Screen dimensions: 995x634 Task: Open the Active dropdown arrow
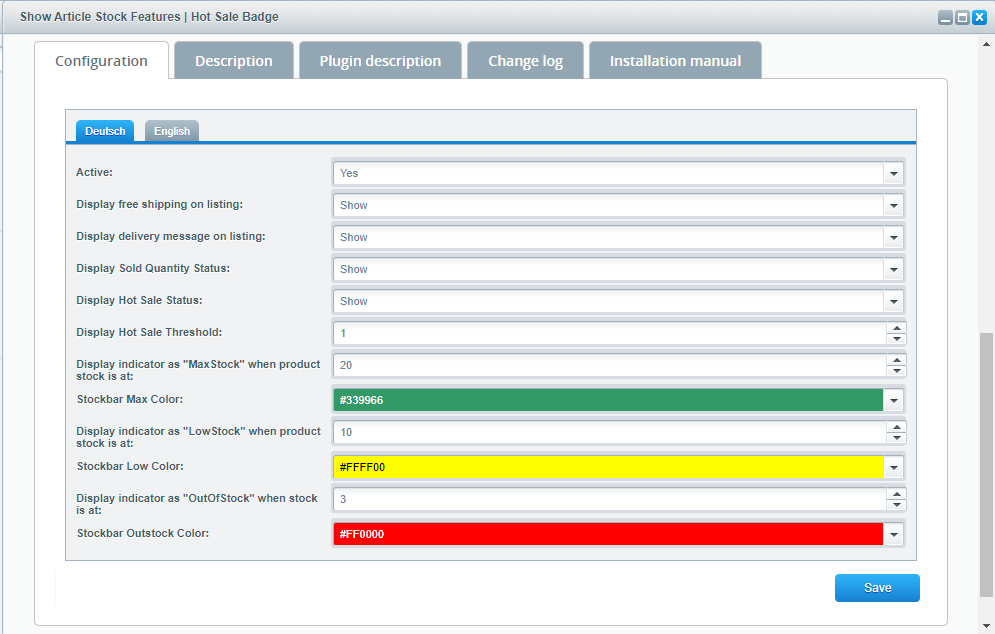pos(893,173)
